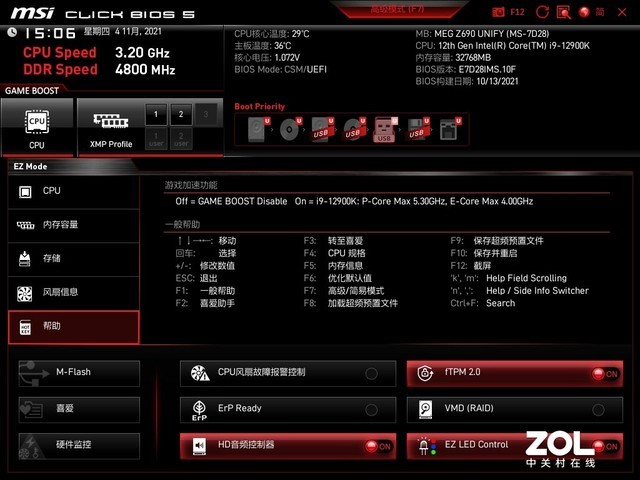Click the clock icon near the time
This screenshot has height=480, width=640.
tap(12, 32)
